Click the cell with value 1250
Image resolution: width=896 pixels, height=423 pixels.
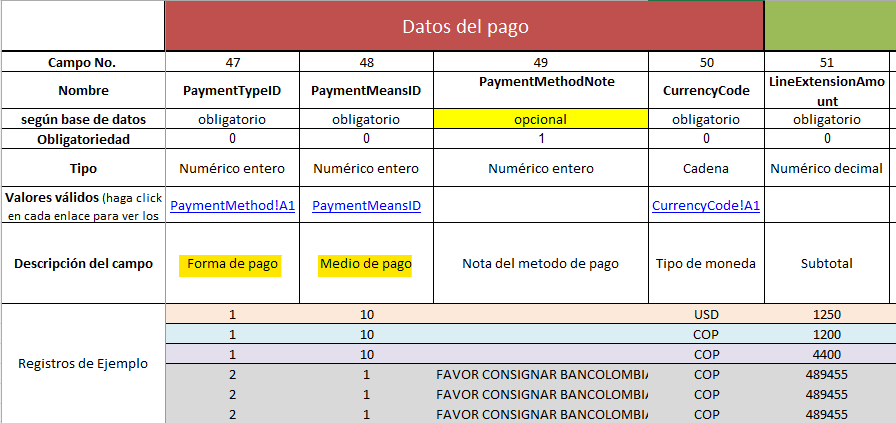[x=826, y=314]
